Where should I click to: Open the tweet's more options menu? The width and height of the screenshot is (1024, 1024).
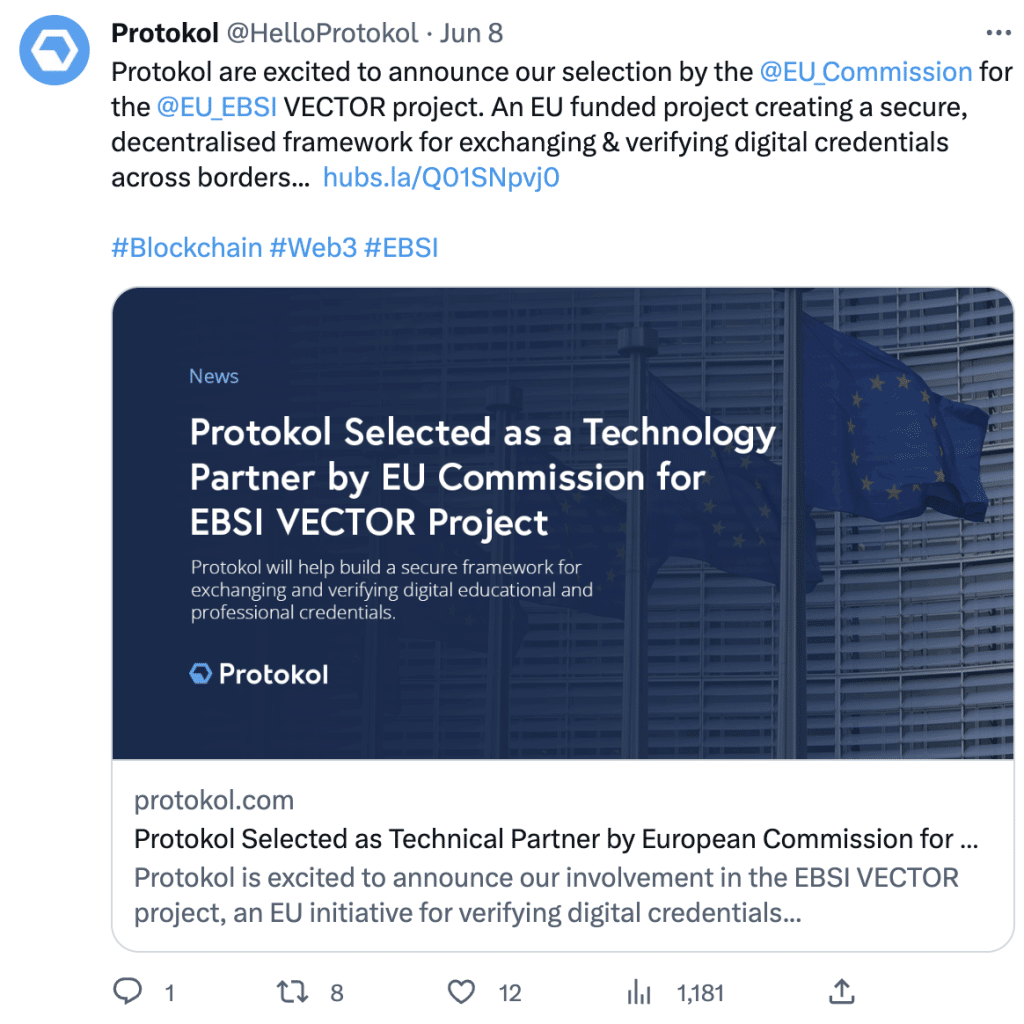998,33
